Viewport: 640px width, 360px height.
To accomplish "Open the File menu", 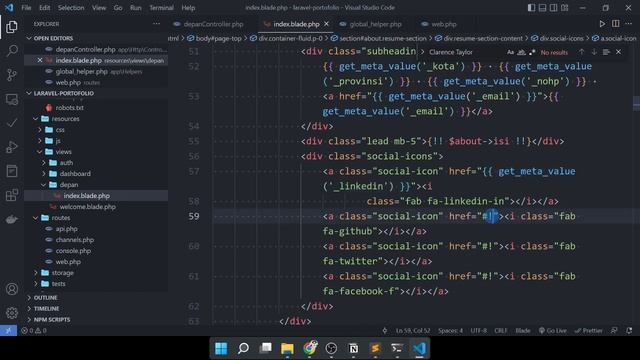I will click(26, 8).
